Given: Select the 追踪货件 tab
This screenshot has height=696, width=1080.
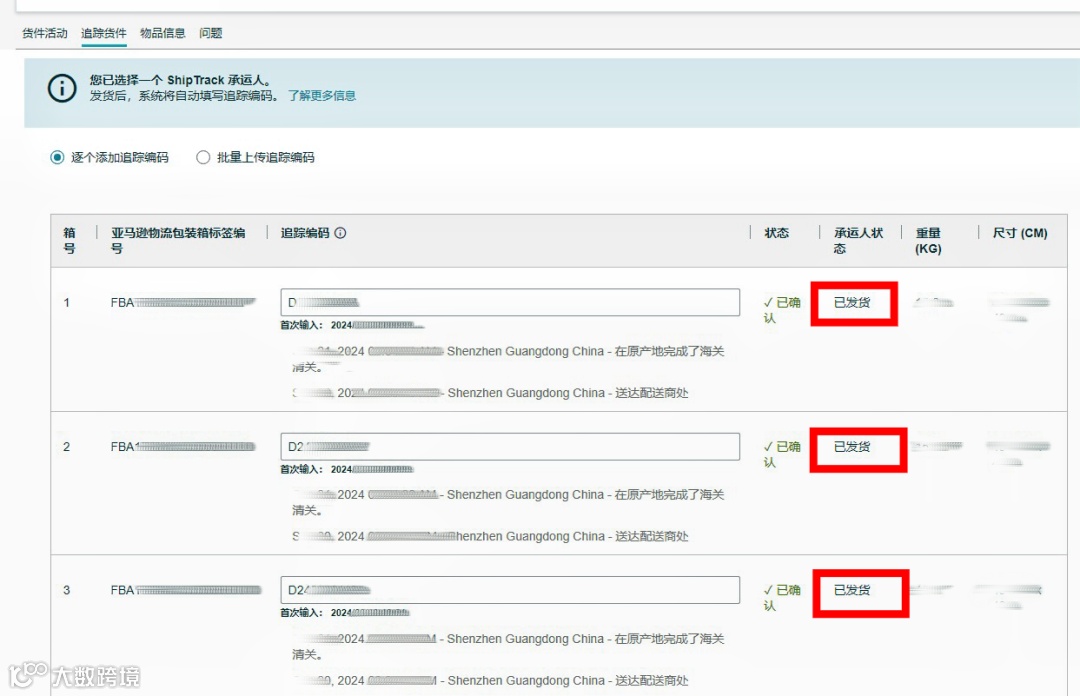Looking at the screenshot, I should 104,33.
